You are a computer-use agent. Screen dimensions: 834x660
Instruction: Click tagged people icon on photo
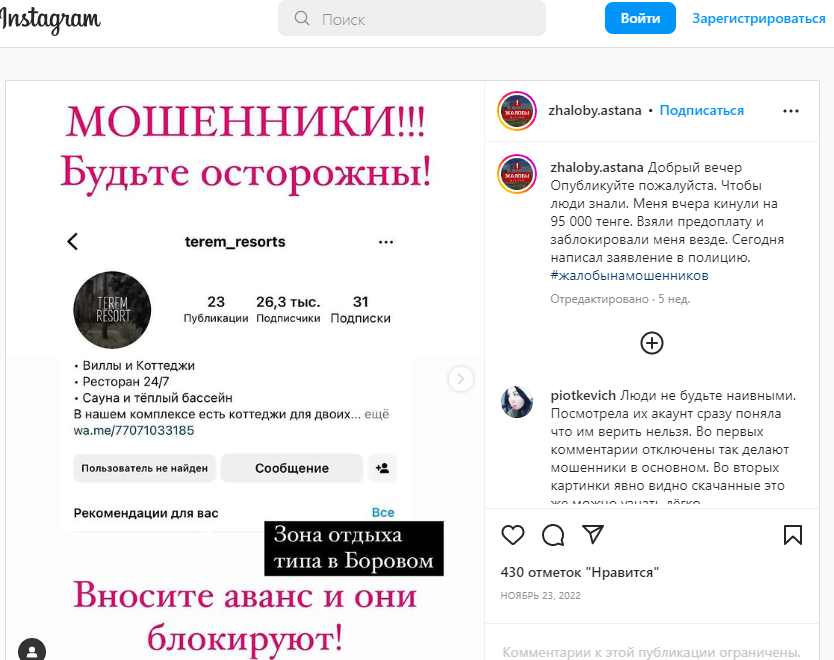click(32, 650)
